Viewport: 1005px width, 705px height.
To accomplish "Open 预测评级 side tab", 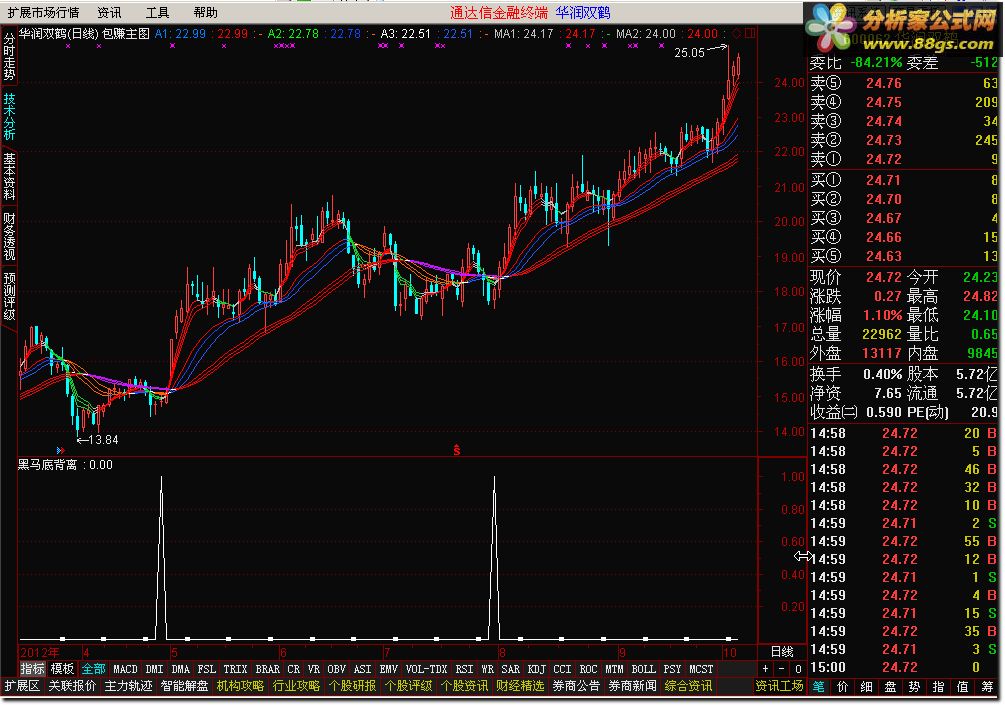I will click(9, 296).
